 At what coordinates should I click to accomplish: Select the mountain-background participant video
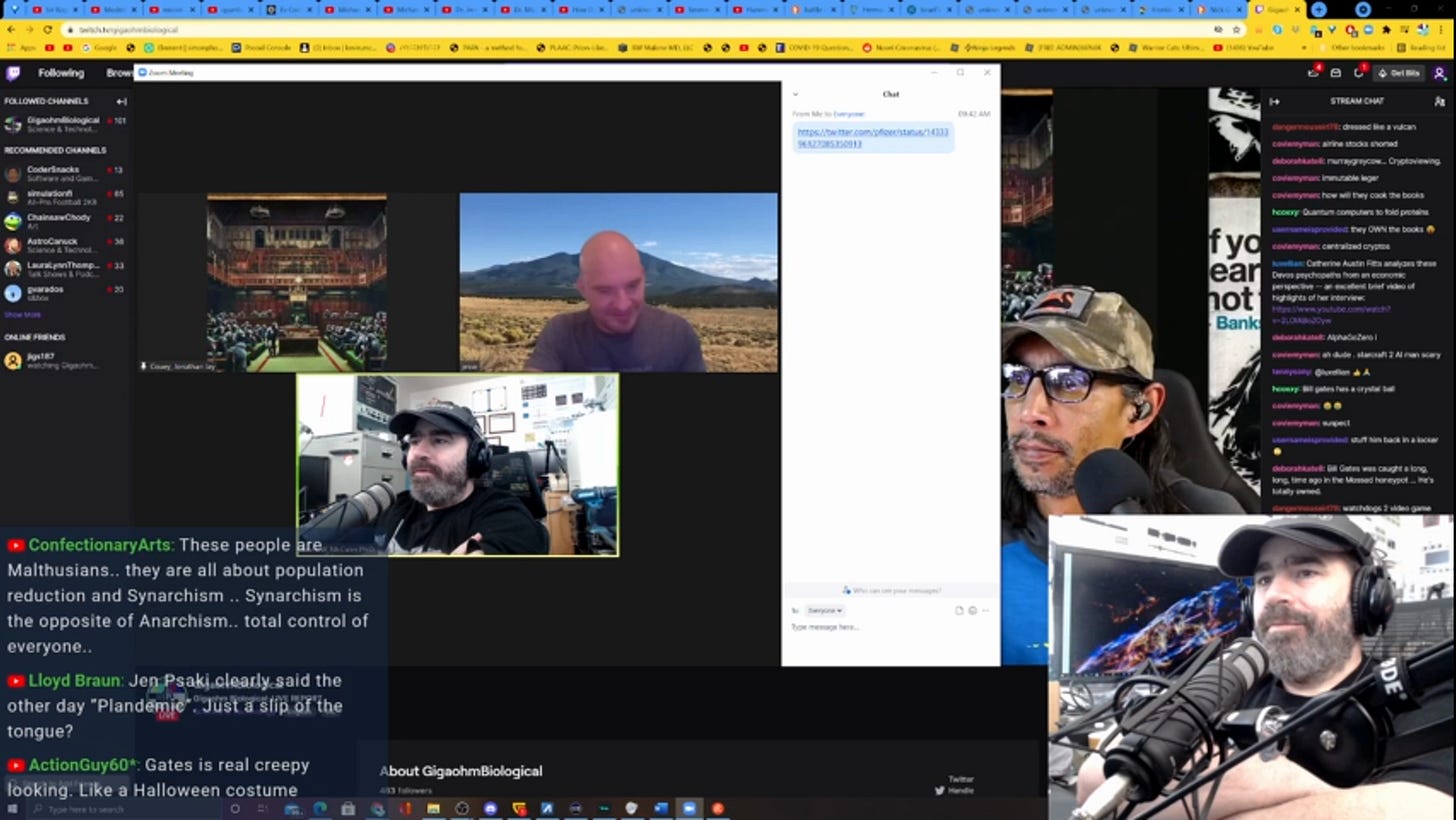[x=618, y=282]
